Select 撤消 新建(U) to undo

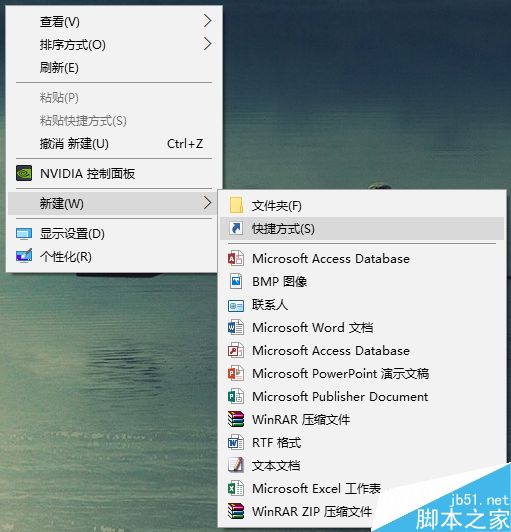[x=114, y=144]
